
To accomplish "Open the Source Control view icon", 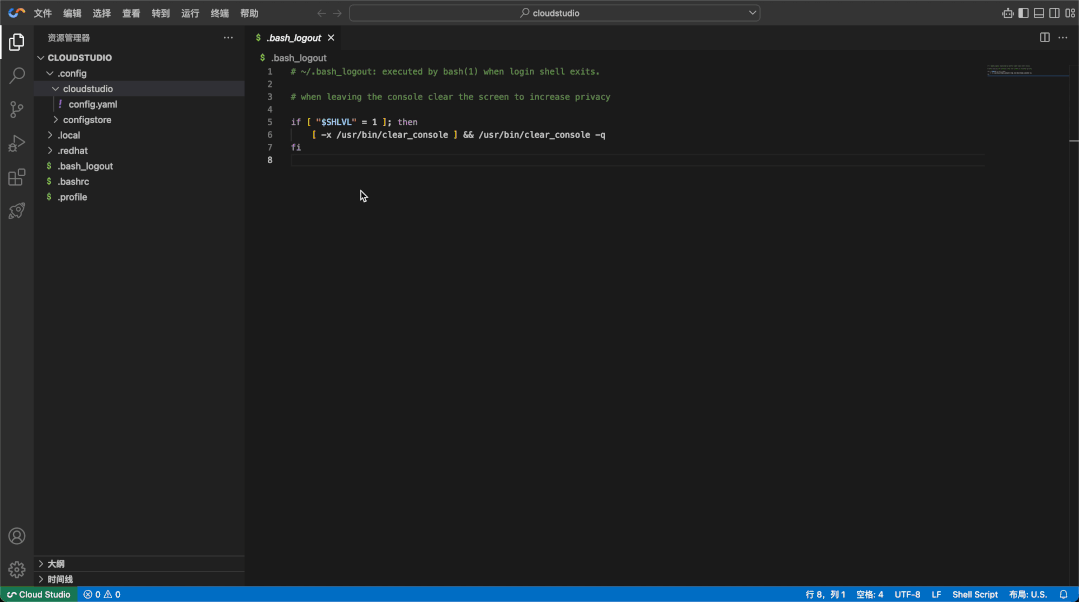I will 17,109.
